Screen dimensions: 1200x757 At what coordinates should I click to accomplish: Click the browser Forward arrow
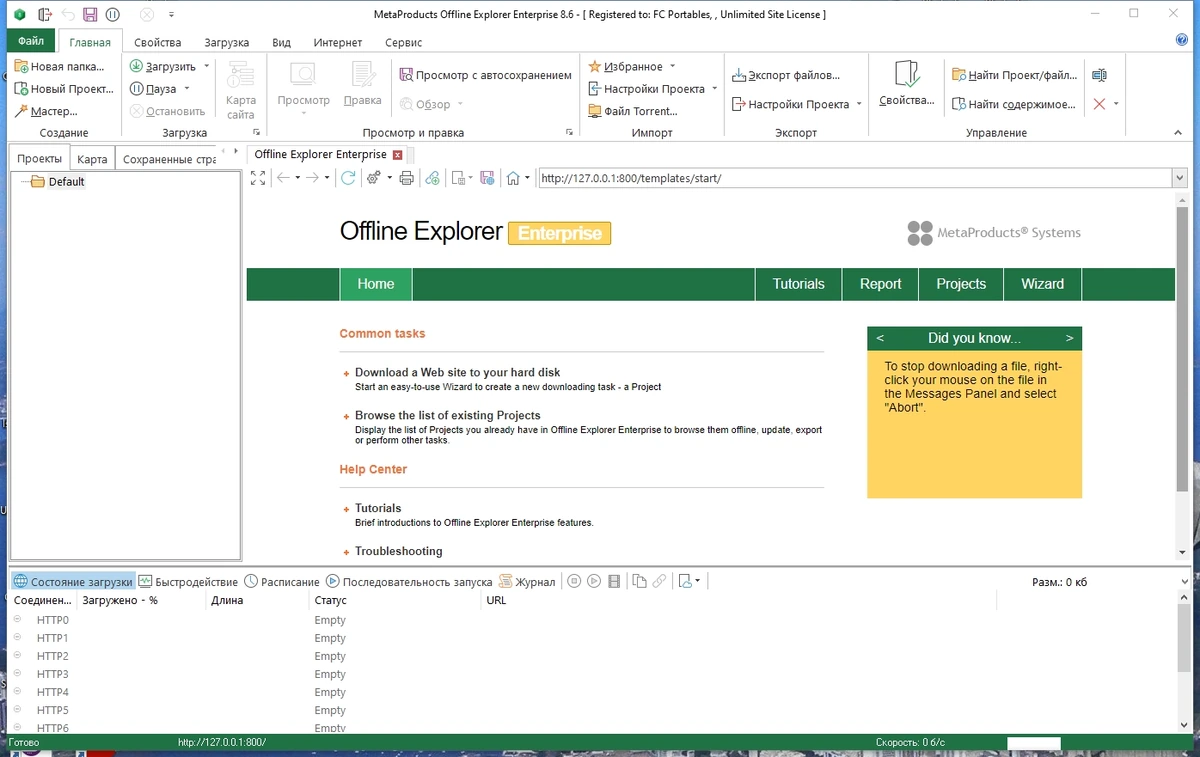coord(312,178)
